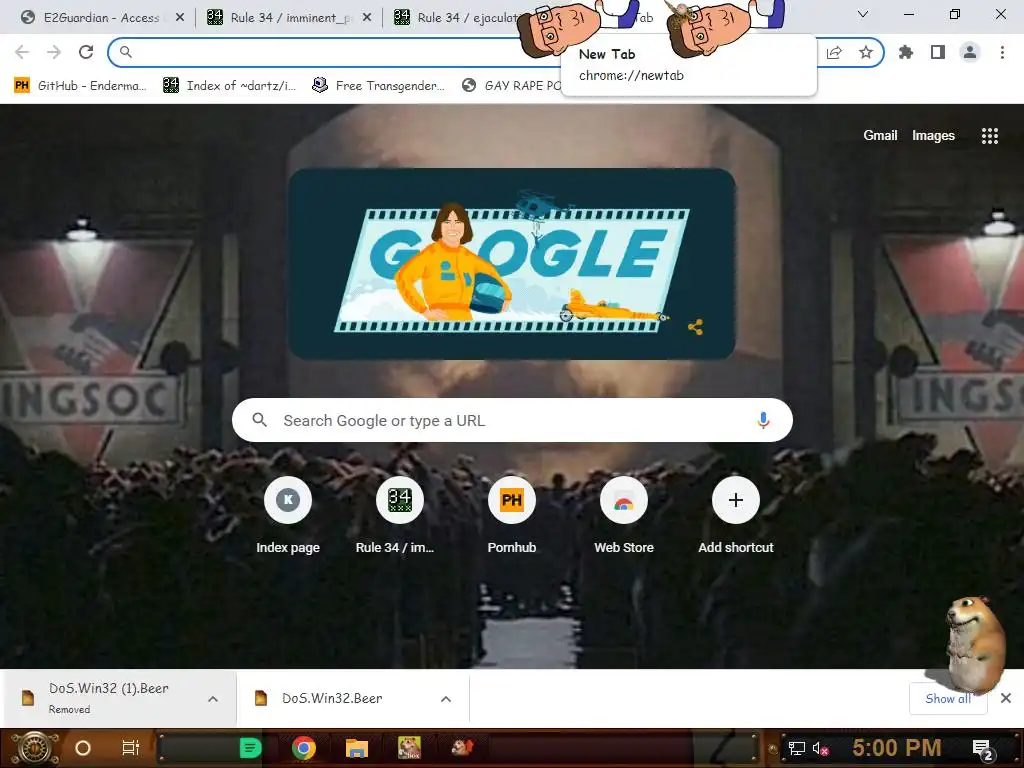
Task: Open the Index of ~dartz bookmark
Action: click(x=229, y=86)
